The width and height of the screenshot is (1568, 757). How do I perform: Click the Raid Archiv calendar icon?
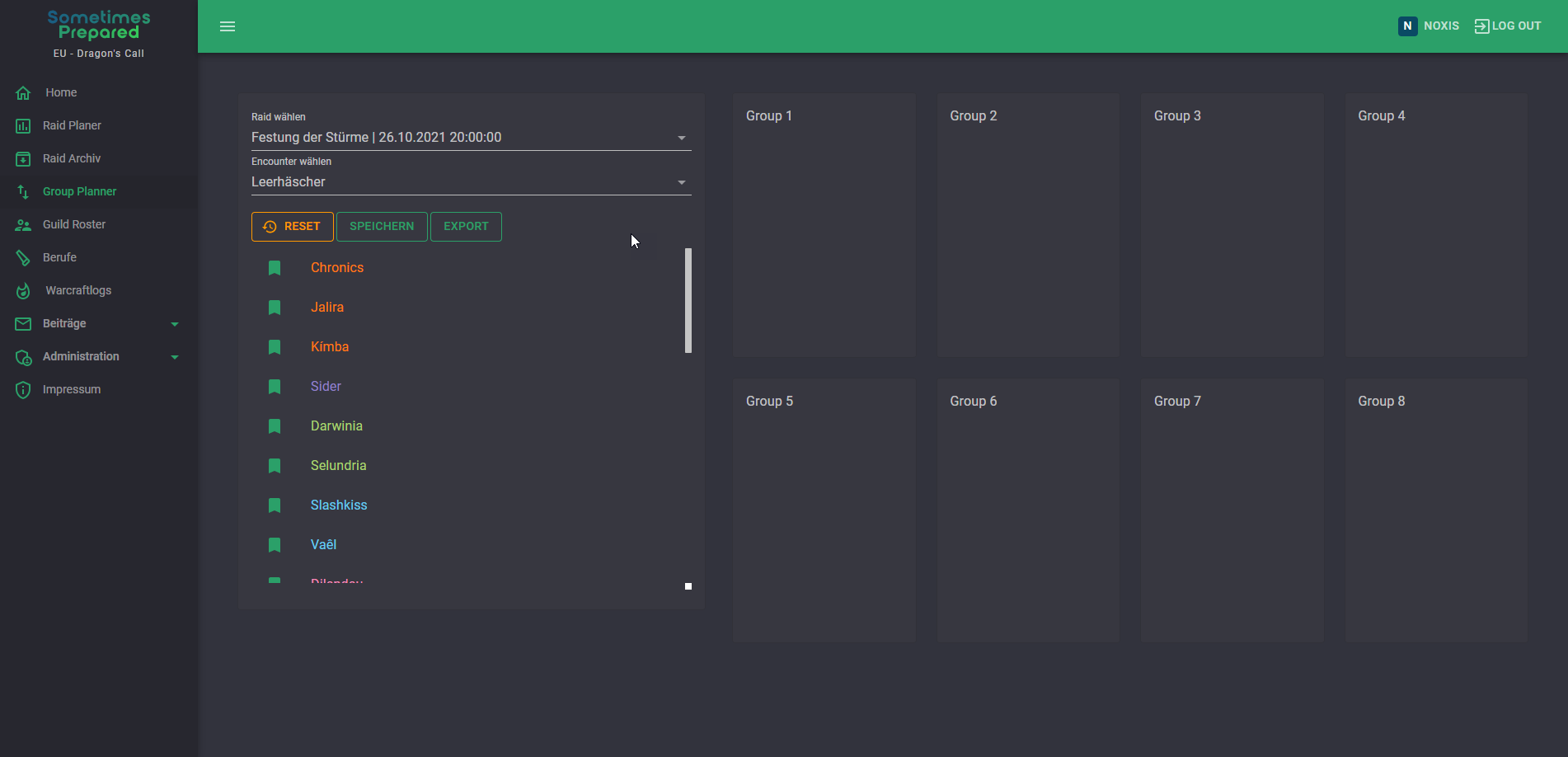tap(23, 158)
